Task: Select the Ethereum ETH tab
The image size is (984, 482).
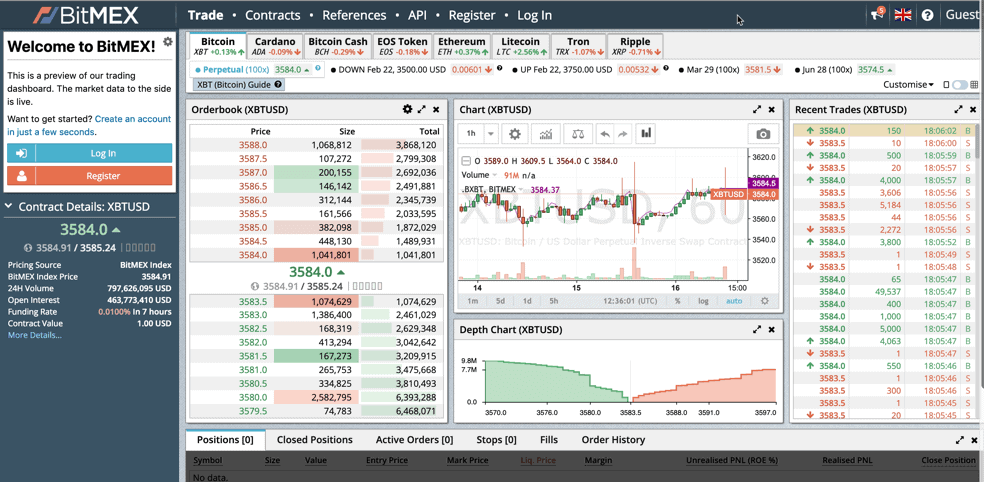Action: (x=462, y=46)
